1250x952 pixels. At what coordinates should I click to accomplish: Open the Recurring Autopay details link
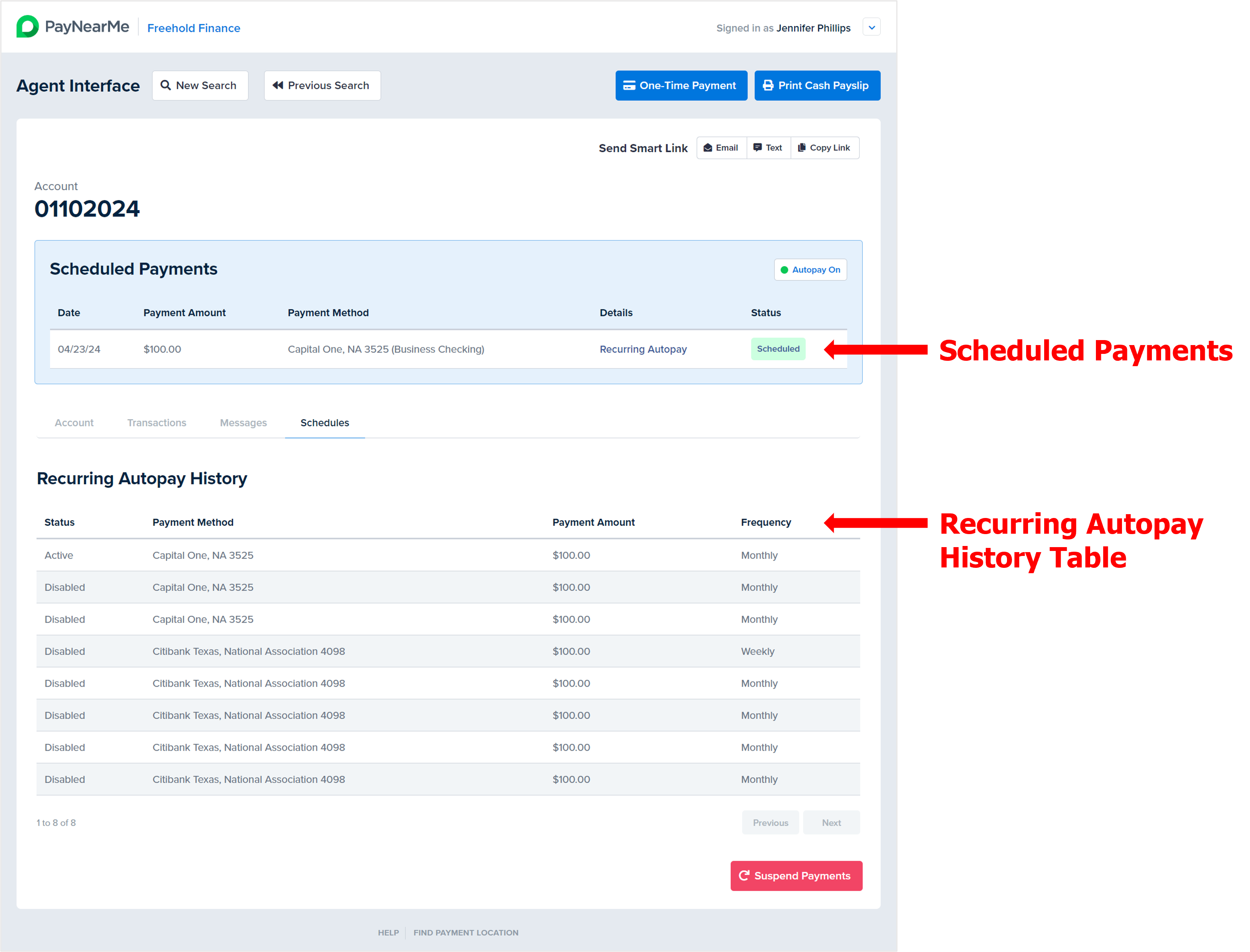click(643, 349)
